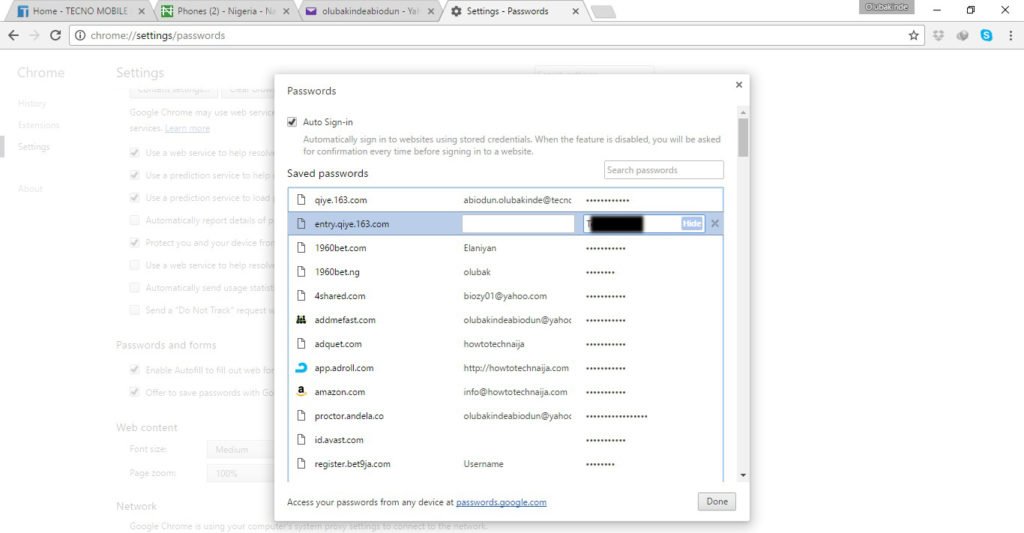This screenshot has height=533, width=1024.
Task: Select the proctor.andela.co entry
Action: (x=505, y=415)
